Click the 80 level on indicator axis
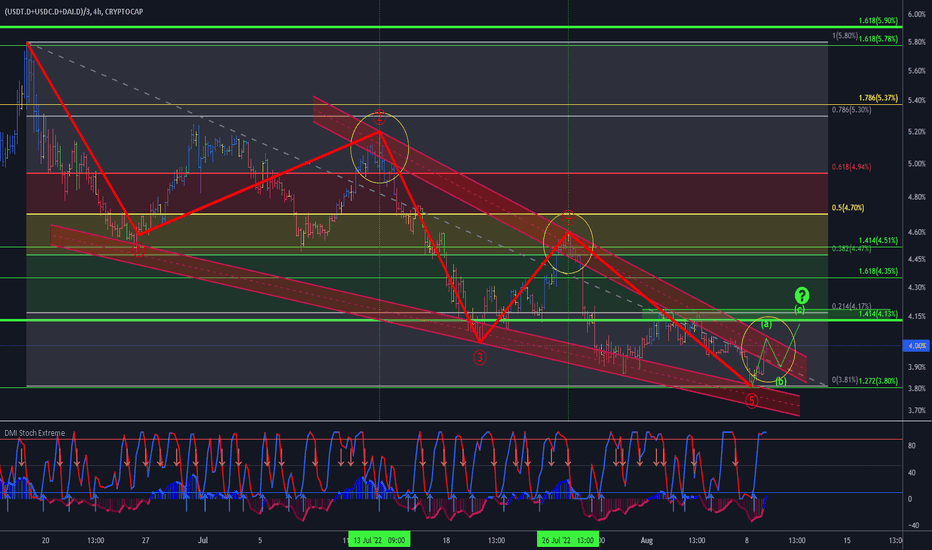 coord(911,445)
